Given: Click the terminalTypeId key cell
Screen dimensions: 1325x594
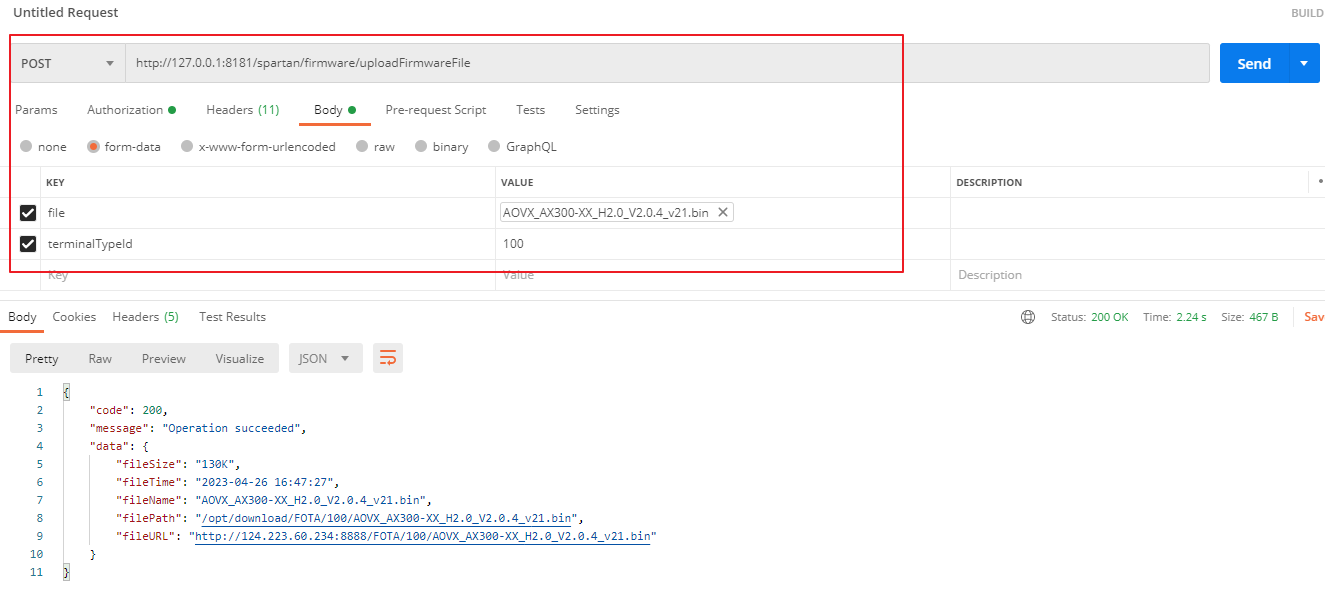Looking at the screenshot, I should tap(268, 244).
